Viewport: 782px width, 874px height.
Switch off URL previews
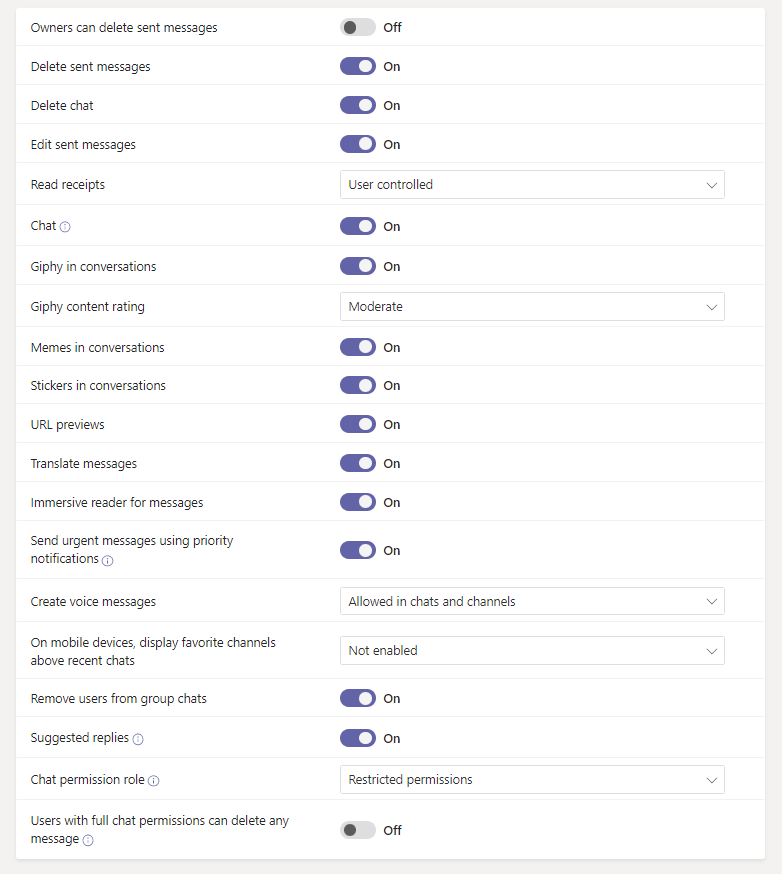click(358, 424)
